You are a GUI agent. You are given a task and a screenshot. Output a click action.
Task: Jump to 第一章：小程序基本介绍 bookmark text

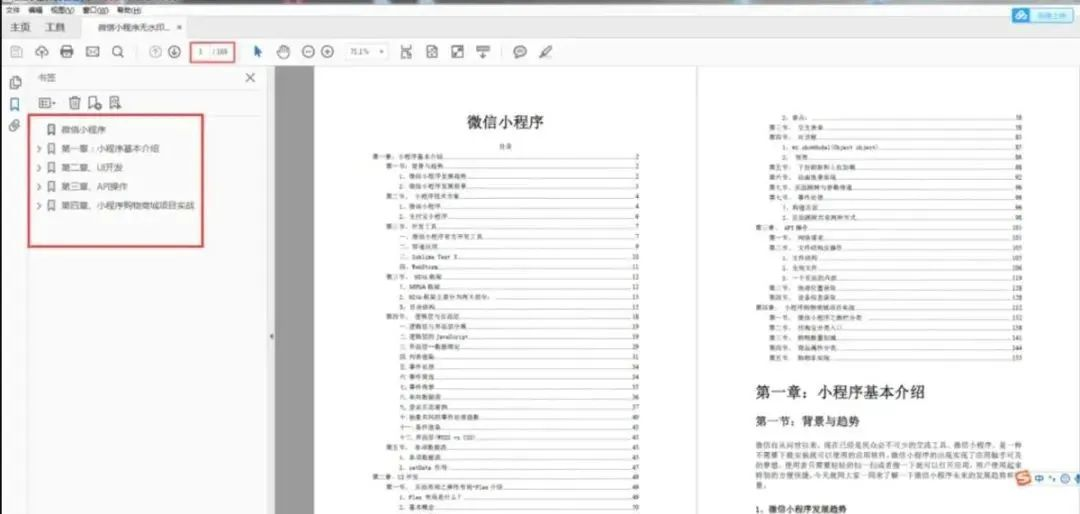click(x=110, y=148)
